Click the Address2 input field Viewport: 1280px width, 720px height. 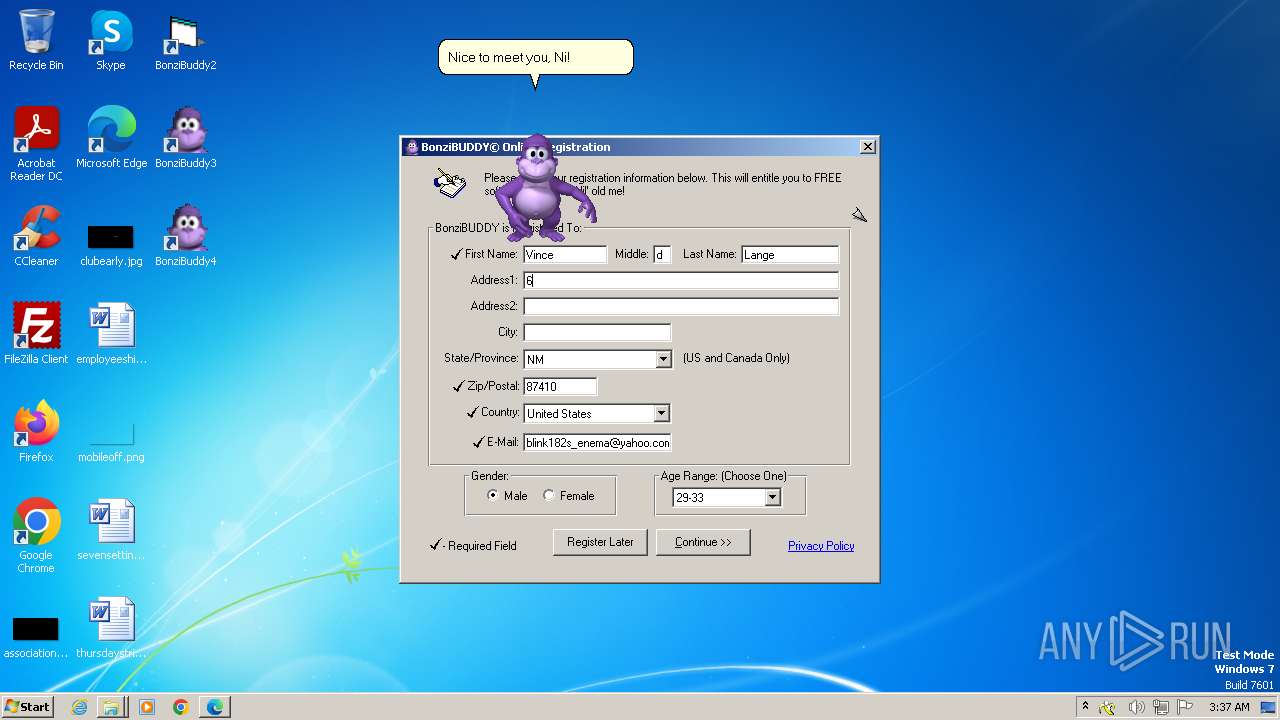681,307
